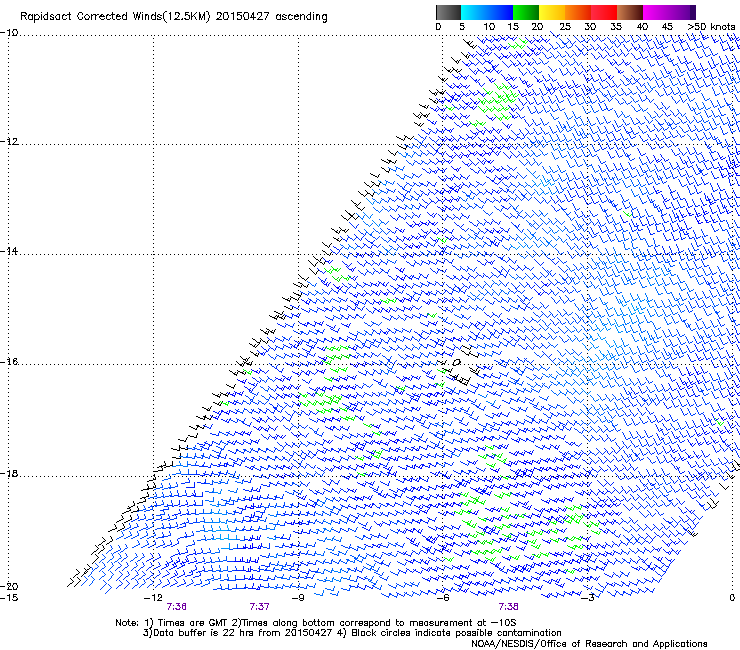Click the purple time label beneath longitude -12
Image resolution: width=740 pixels, height=650 pixels.
point(177,607)
